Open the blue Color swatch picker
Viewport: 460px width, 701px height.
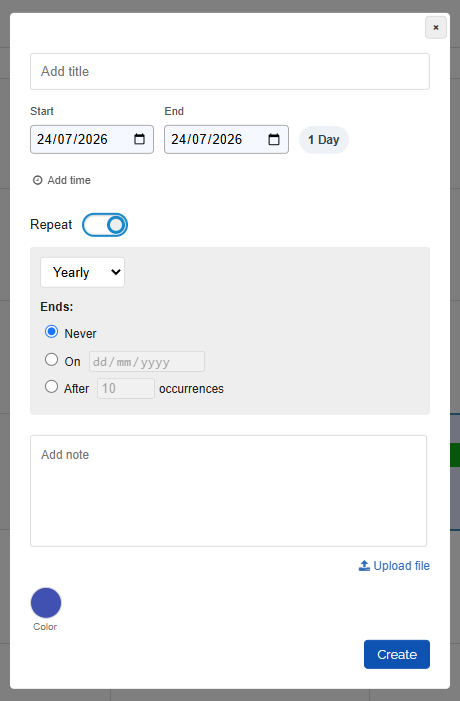point(46,603)
